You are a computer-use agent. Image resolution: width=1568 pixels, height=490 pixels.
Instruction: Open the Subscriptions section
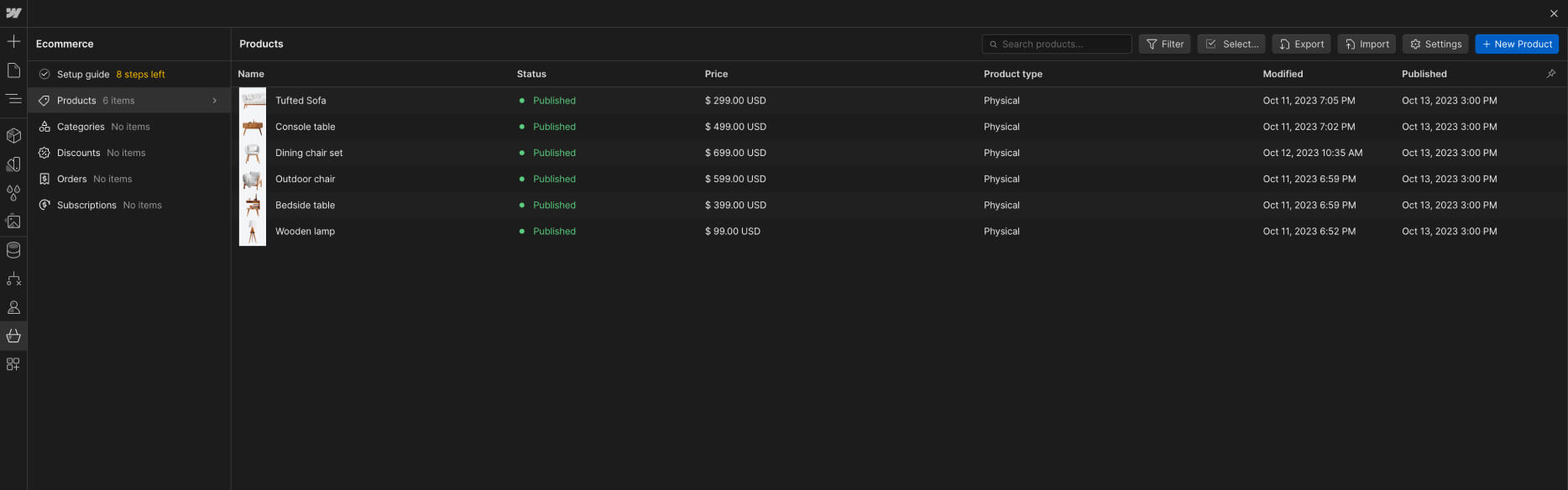[x=129, y=205]
